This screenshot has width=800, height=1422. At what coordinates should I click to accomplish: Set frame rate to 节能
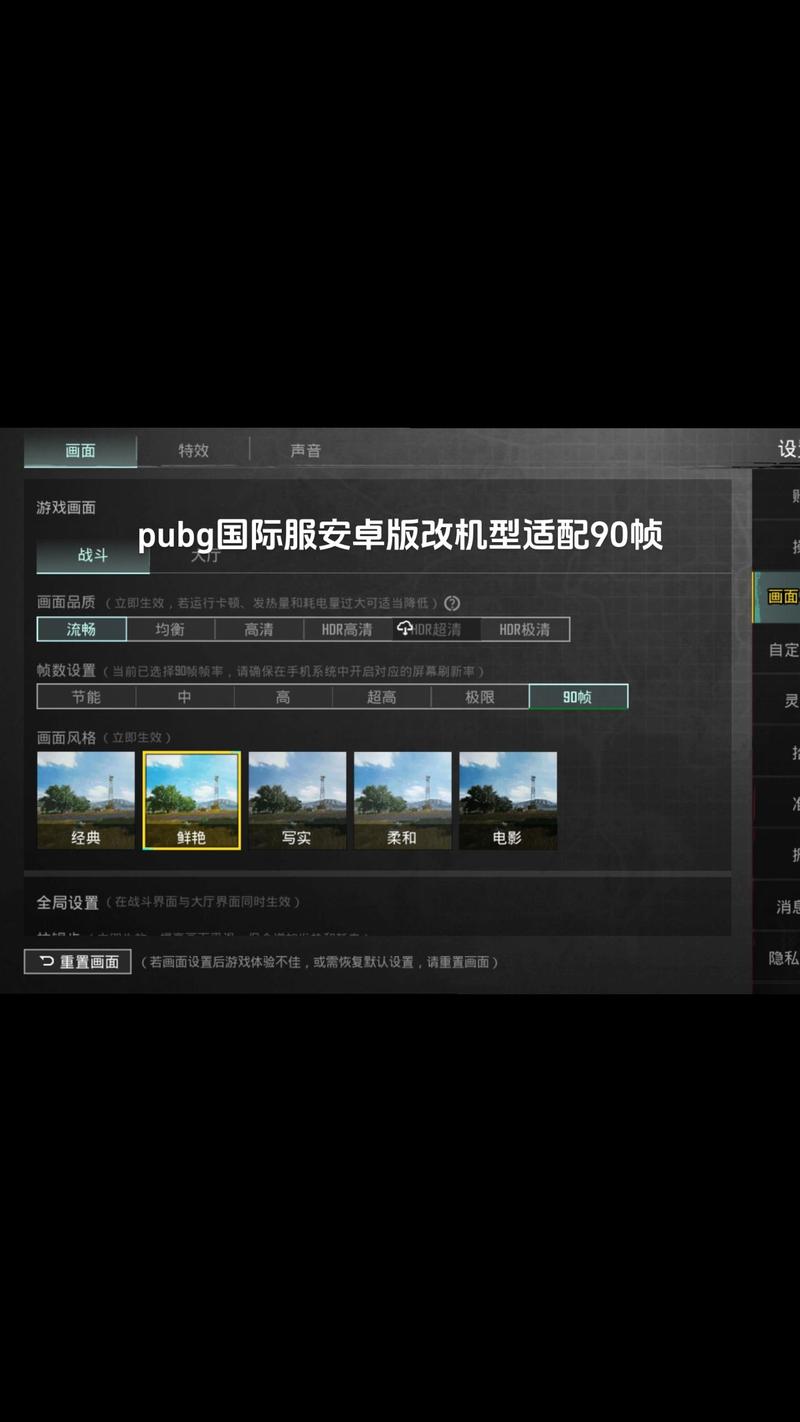tap(86, 697)
